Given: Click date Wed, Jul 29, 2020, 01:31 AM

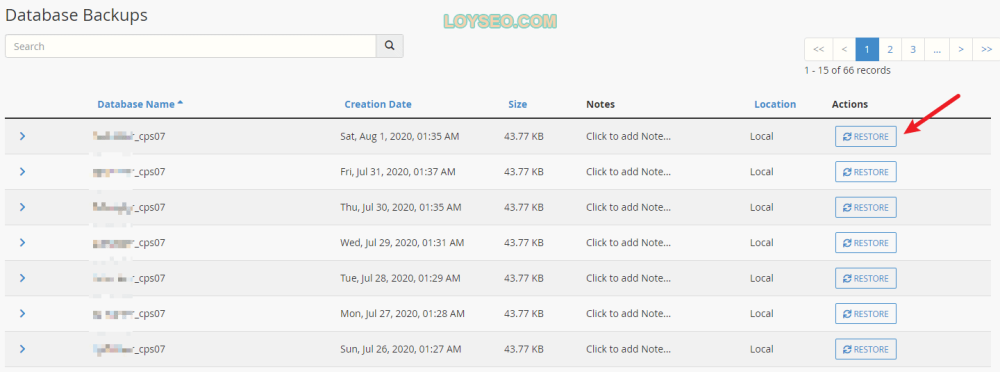Looking at the screenshot, I should tap(402, 242).
